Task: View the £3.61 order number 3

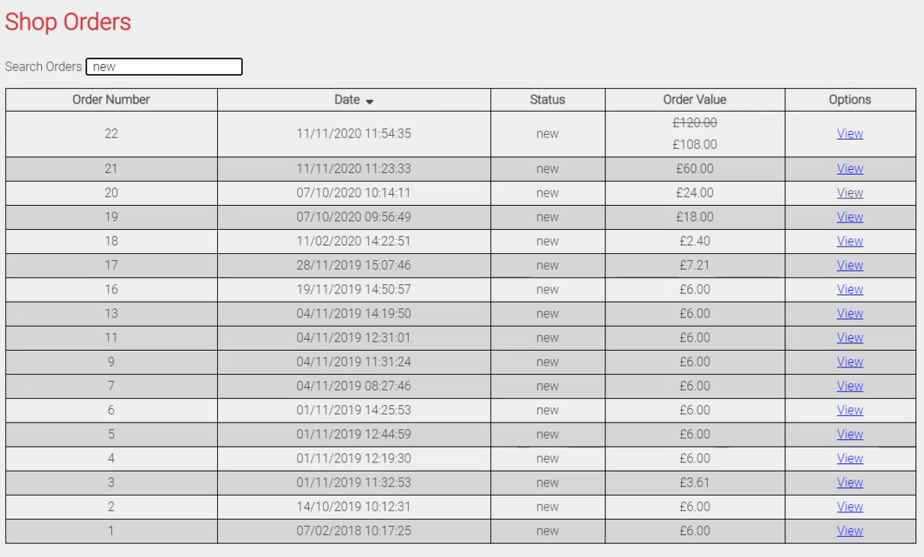Action: coord(849,483)
